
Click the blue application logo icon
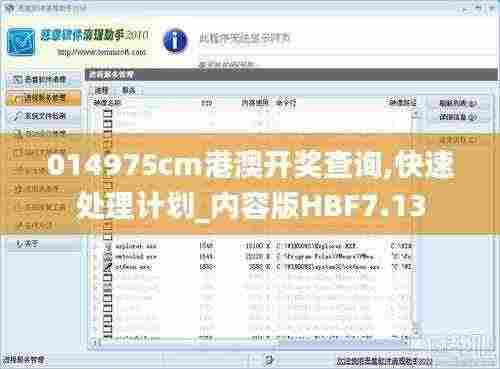coord(21,42)
